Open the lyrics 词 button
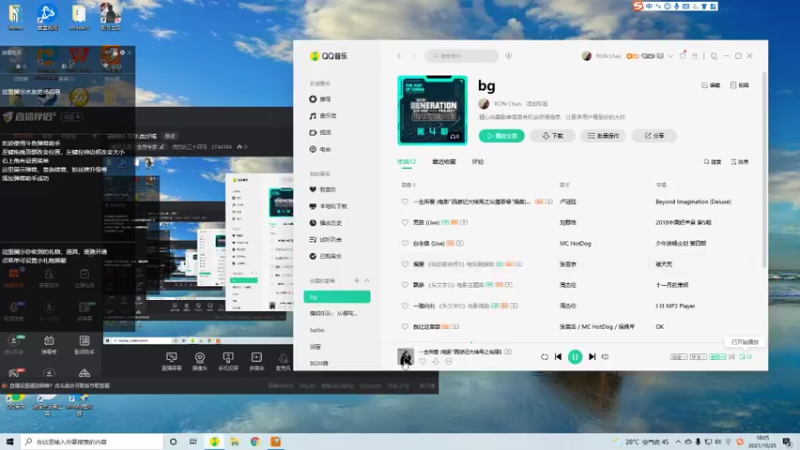The image size is (800, 450). (x=732, y=357)
